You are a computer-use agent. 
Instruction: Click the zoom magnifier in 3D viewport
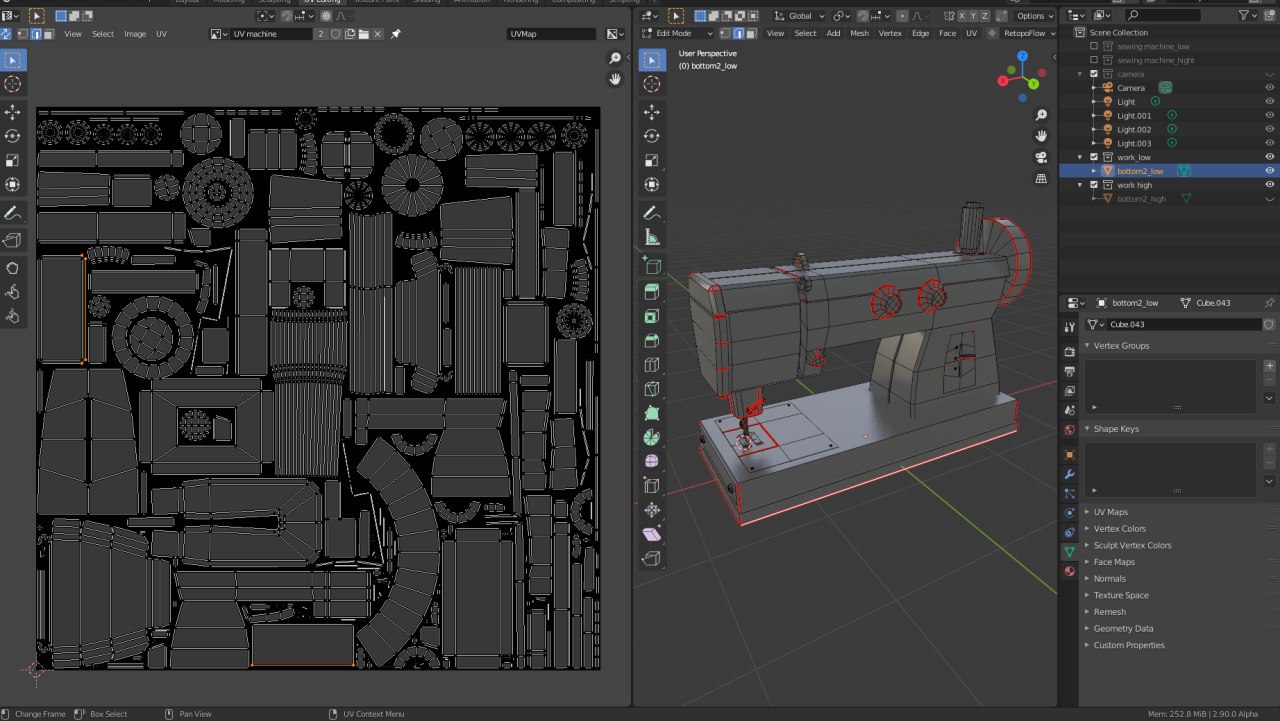coord(1041,116)
